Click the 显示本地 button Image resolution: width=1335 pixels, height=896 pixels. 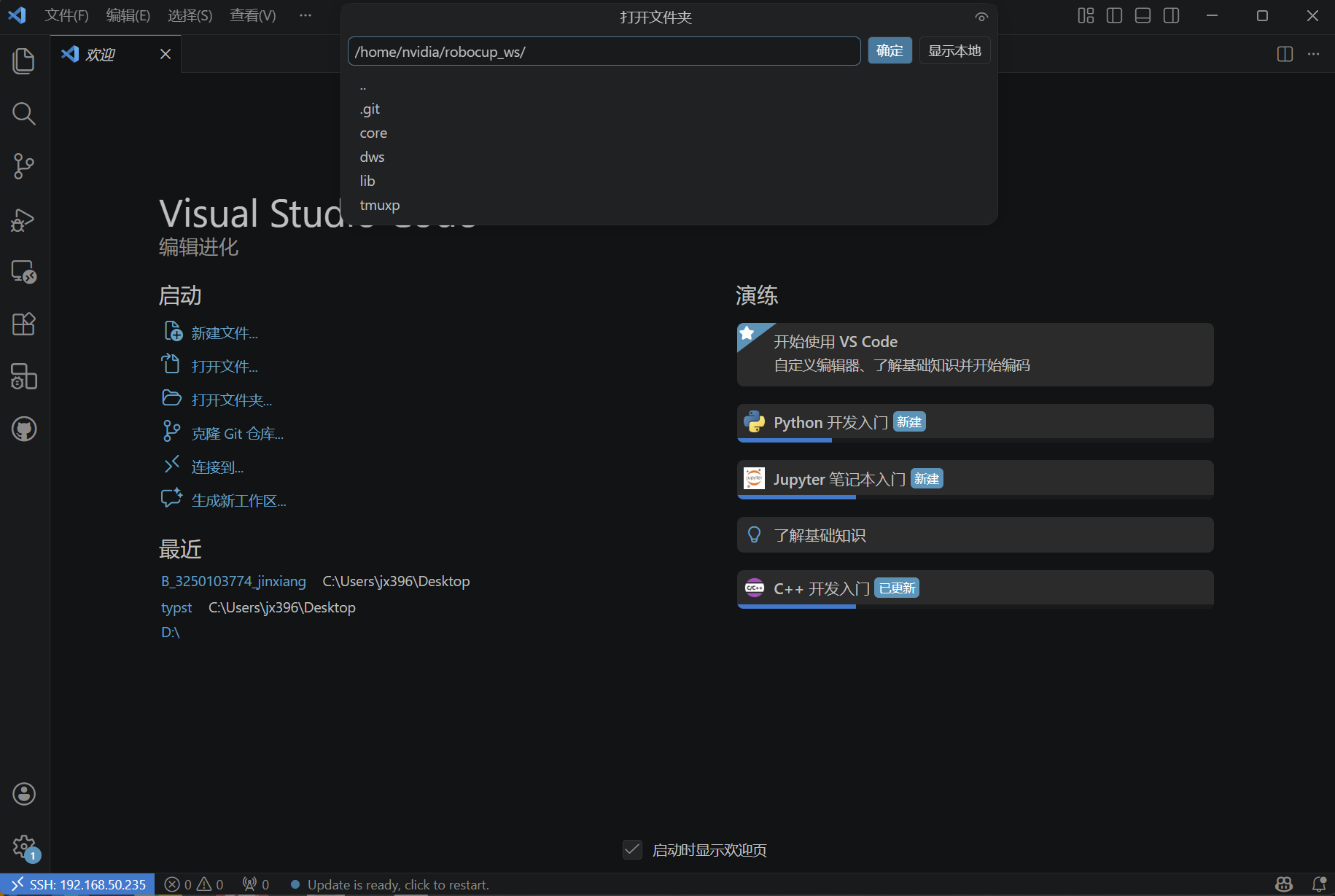(x=954, y=51)
